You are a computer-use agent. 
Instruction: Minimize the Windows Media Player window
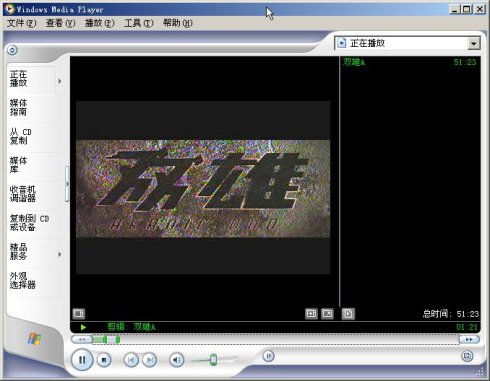pyautogui.click(x=454, y=9)
